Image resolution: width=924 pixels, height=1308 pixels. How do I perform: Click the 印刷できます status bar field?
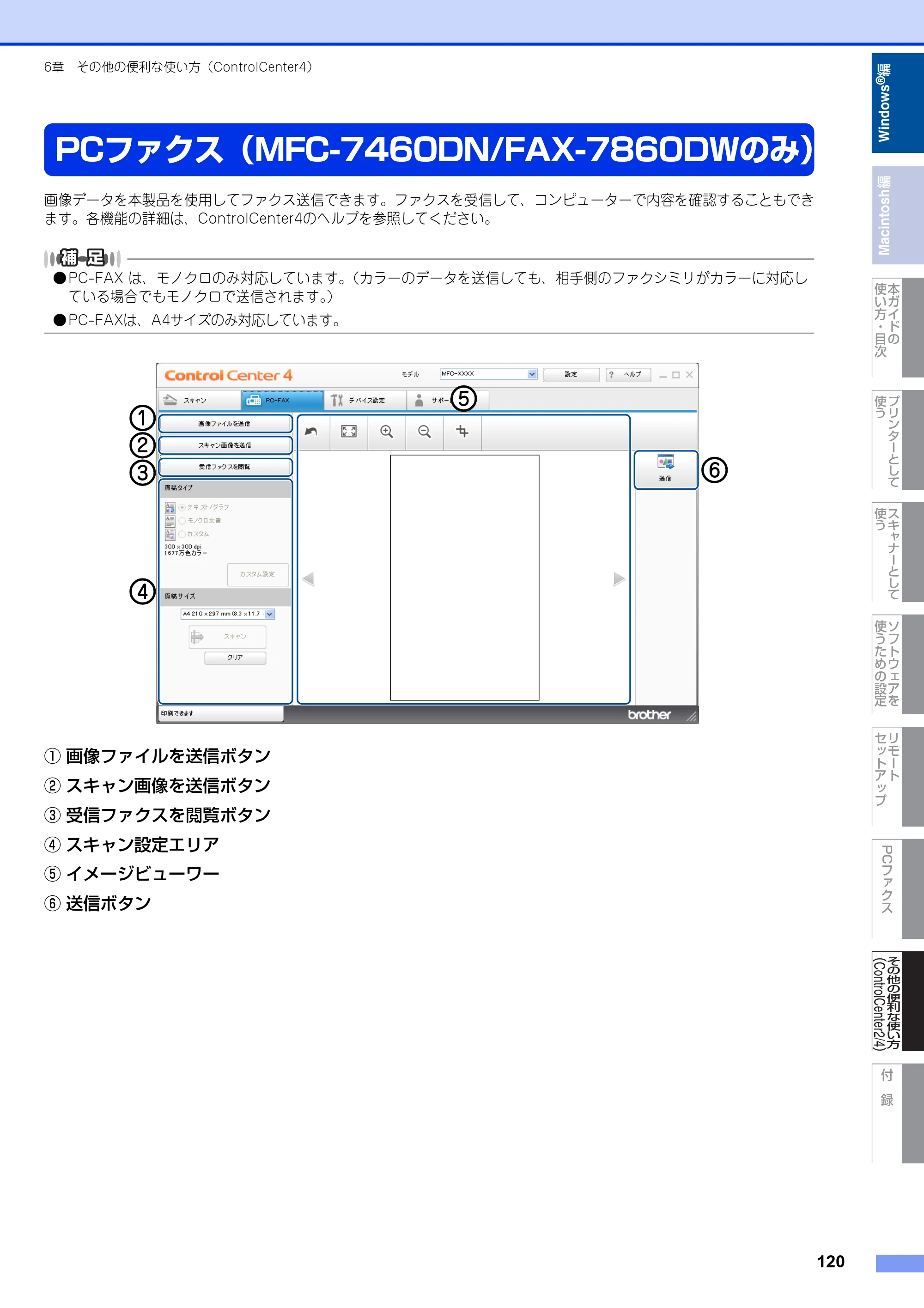[221, 713]
